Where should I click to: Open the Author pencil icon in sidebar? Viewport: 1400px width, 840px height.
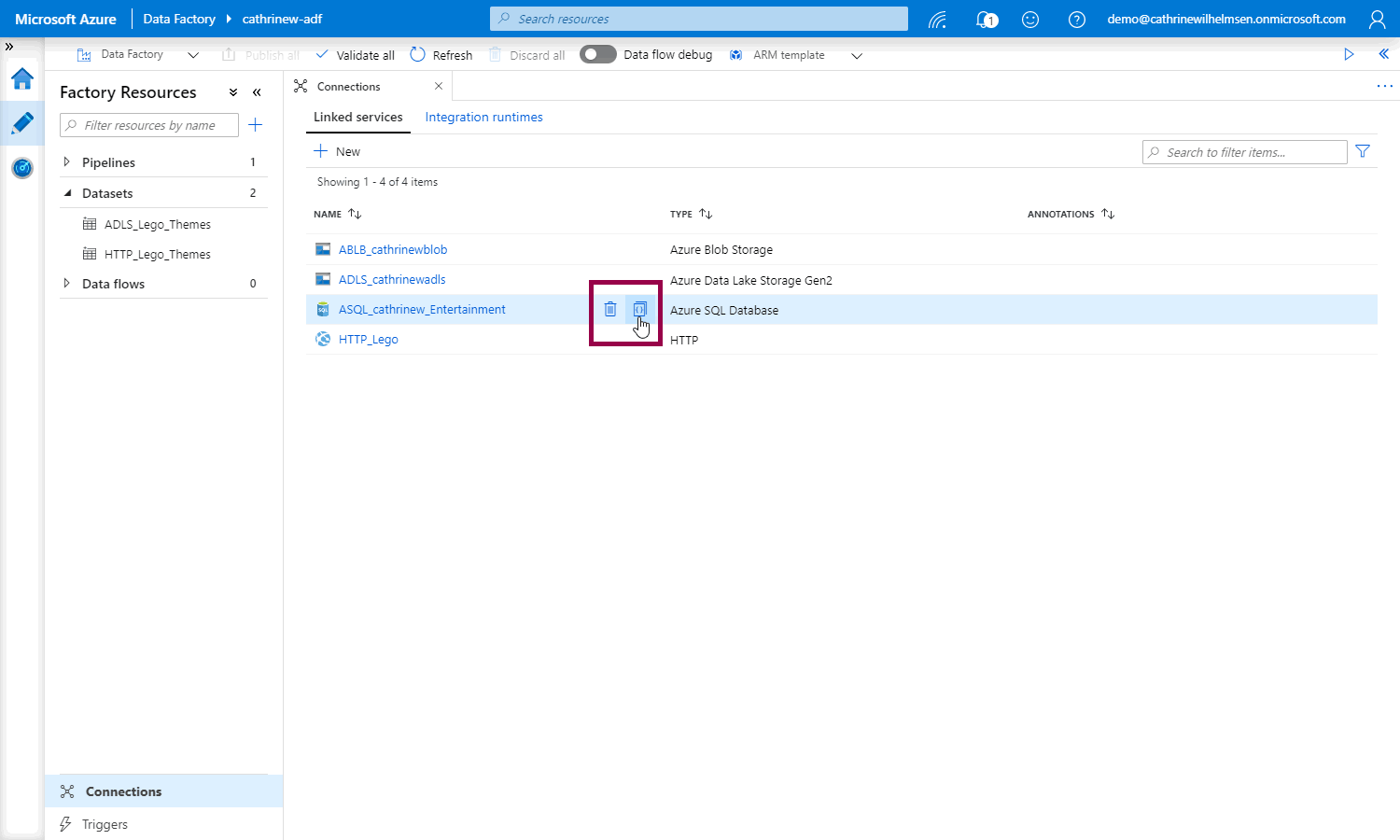point(22,123)
